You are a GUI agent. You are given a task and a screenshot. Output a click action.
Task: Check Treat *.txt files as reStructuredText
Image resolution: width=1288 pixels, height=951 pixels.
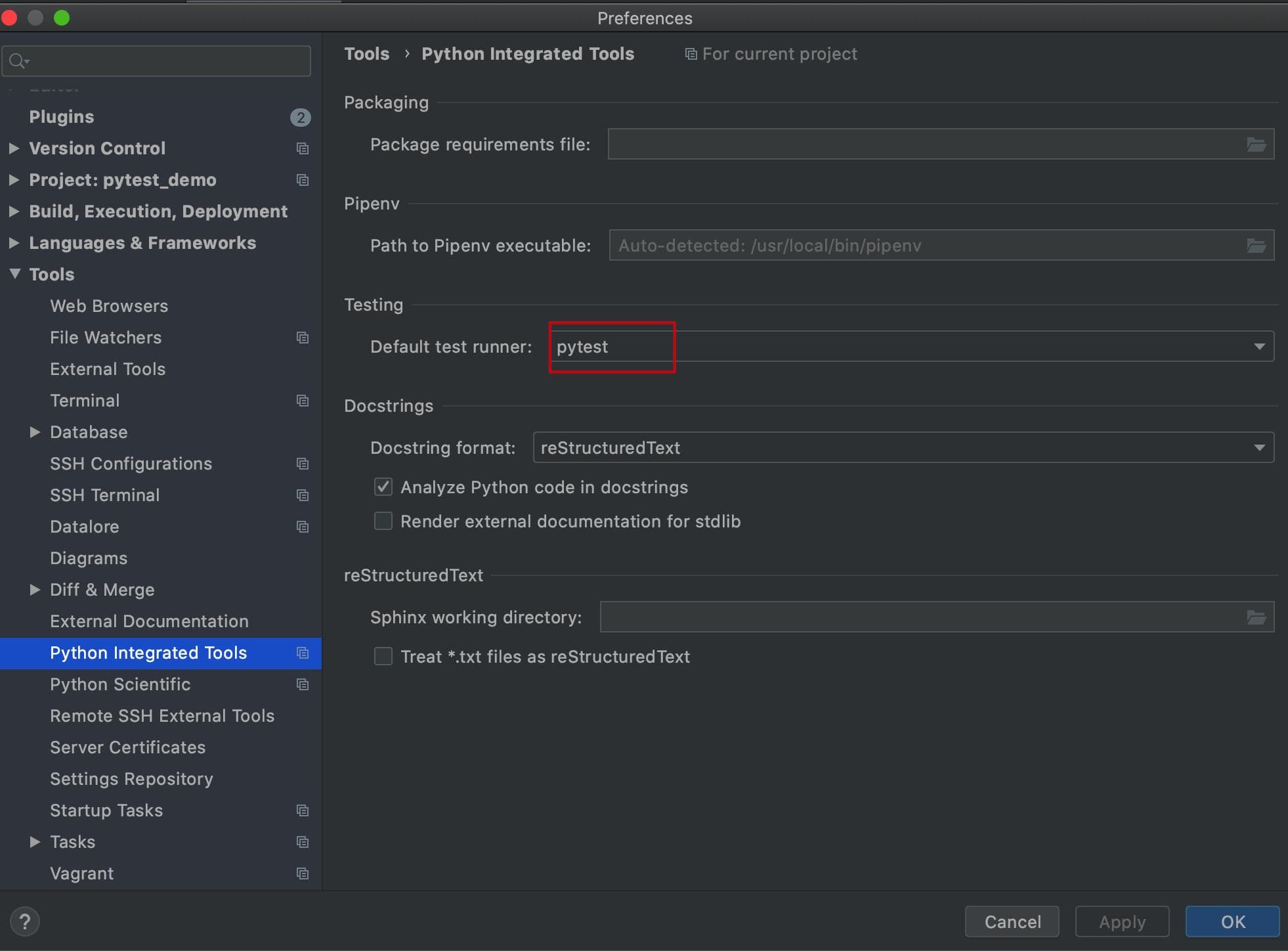(383, 657)
